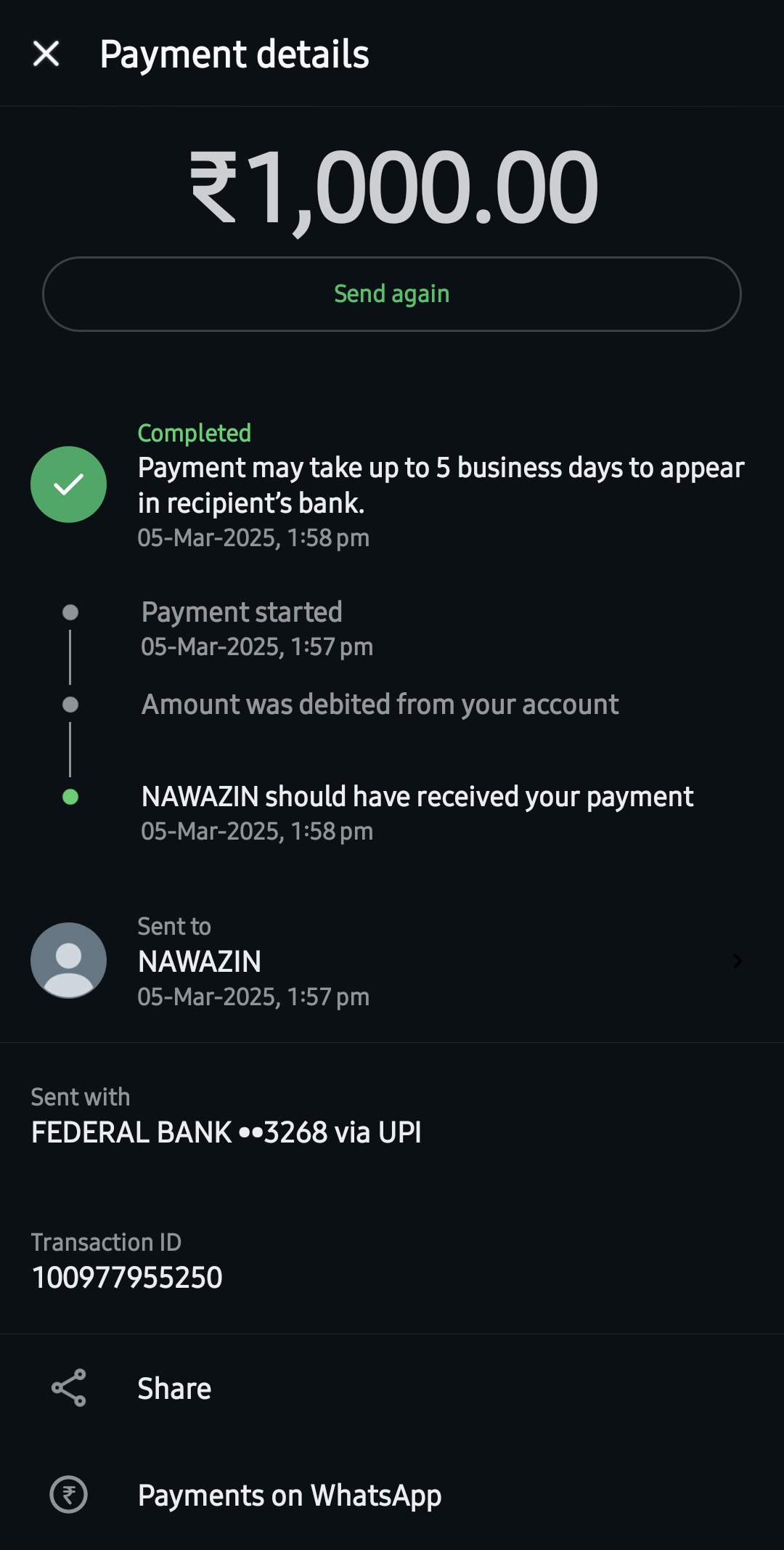Open the Payments on WhatsApp label
The image size is (784, 1550).
[290, 1496]
